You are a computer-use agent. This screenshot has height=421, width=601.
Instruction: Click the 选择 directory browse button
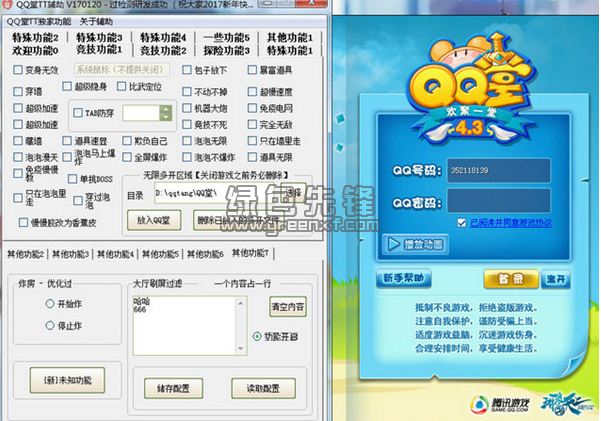point(294,192)
